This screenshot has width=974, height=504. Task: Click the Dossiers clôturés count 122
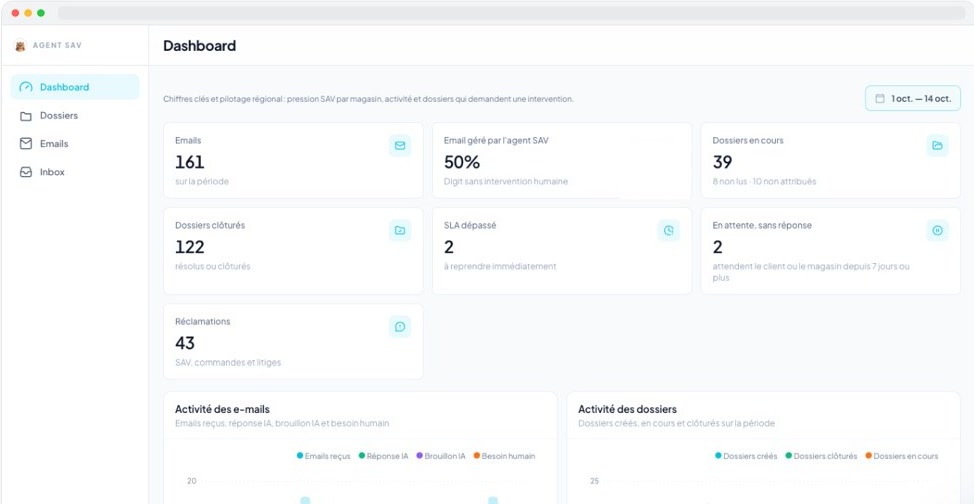[189, 247]
